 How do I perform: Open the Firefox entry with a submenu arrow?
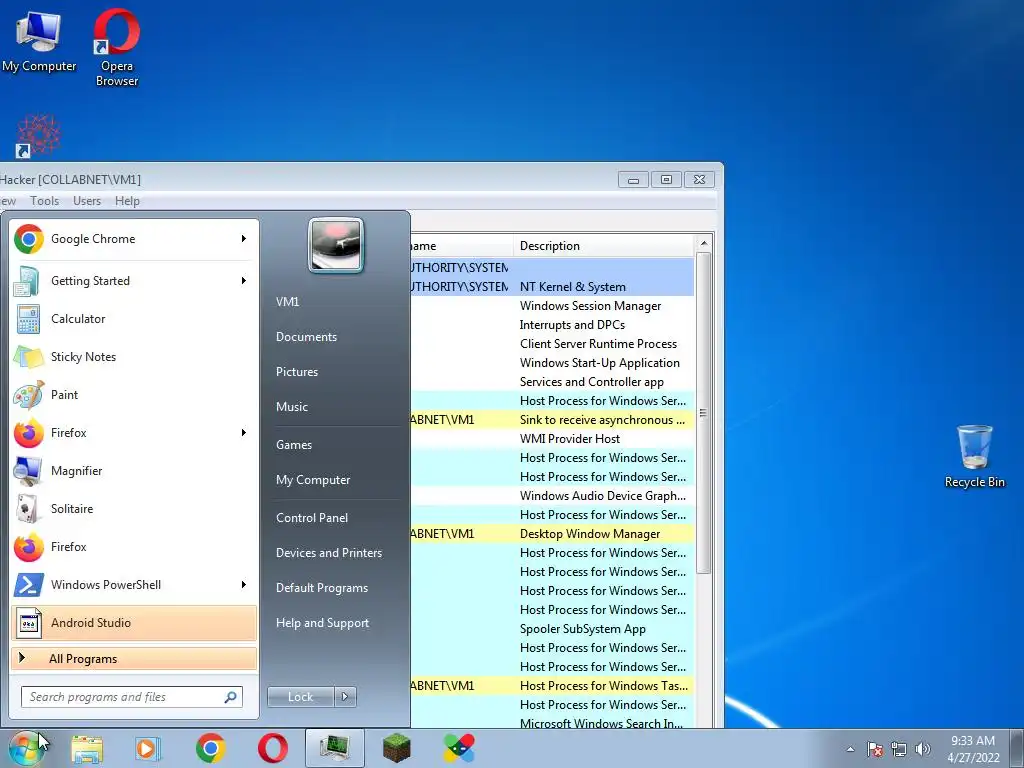[x=134, y=432]
